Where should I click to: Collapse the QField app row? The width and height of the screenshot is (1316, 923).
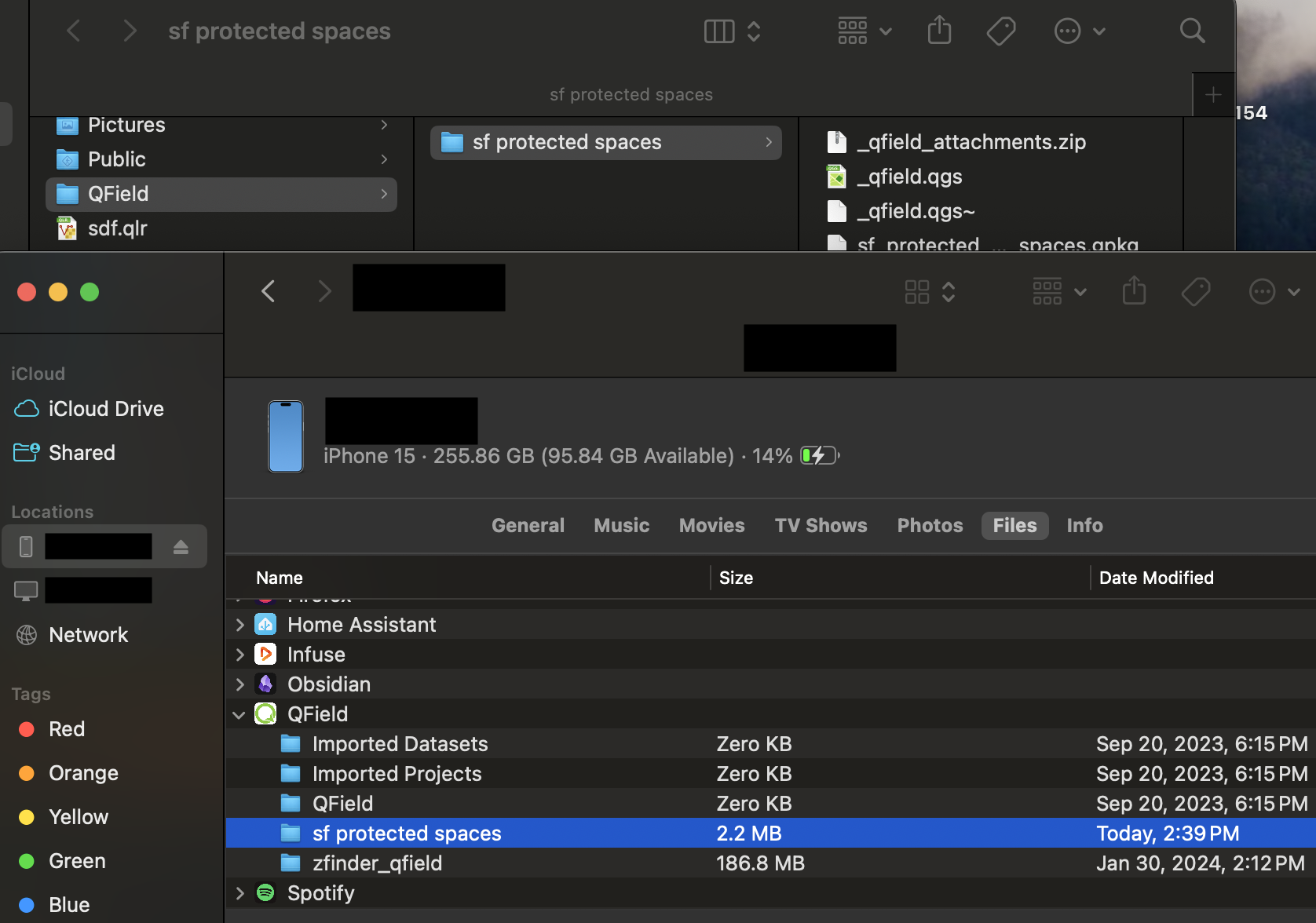coord(239,715)
